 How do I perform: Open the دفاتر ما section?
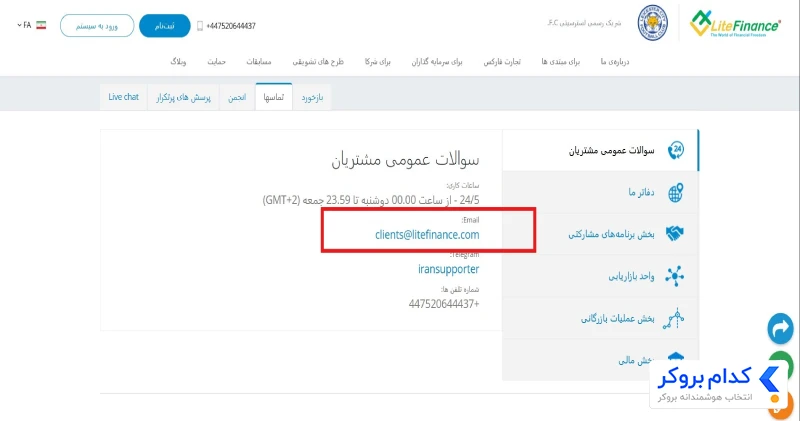coord(600,192)
